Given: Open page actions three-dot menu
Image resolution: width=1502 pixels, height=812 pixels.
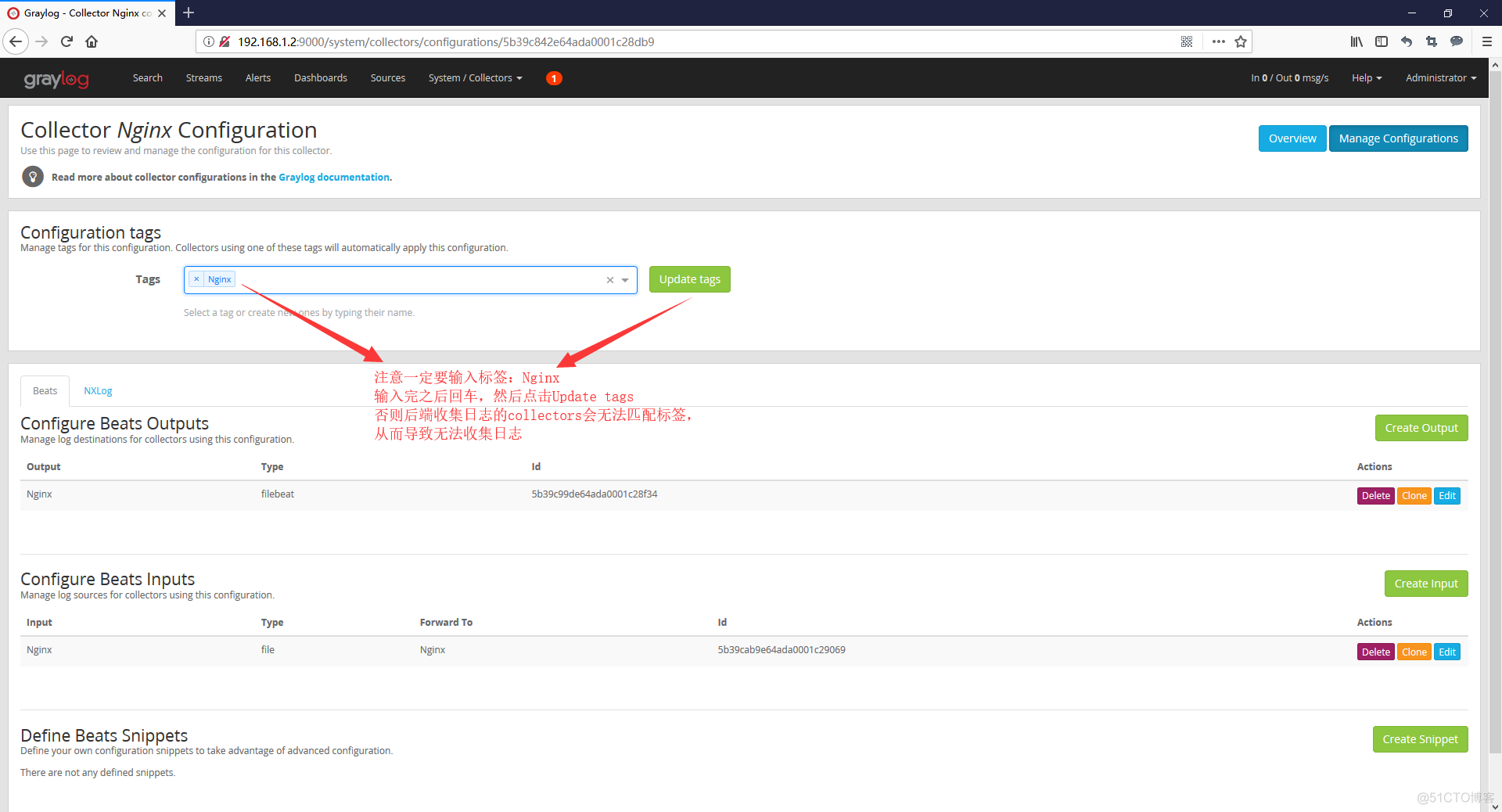Looking at the screenshot, I should pos(1218,41).
